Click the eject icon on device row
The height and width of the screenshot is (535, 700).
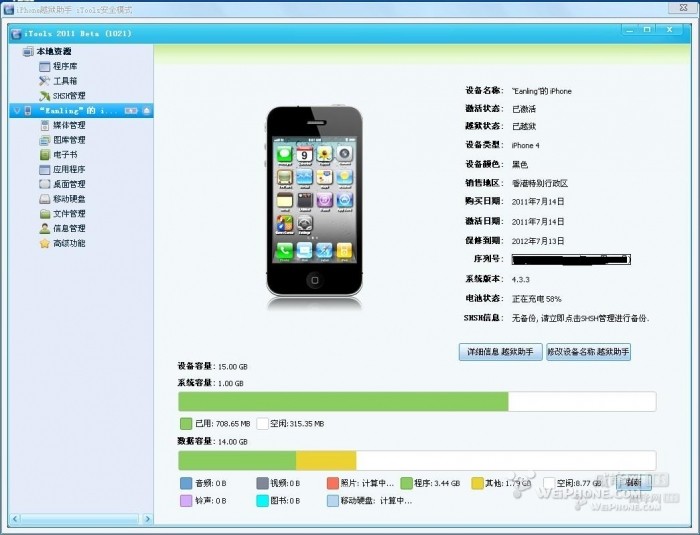pos(146,111)
